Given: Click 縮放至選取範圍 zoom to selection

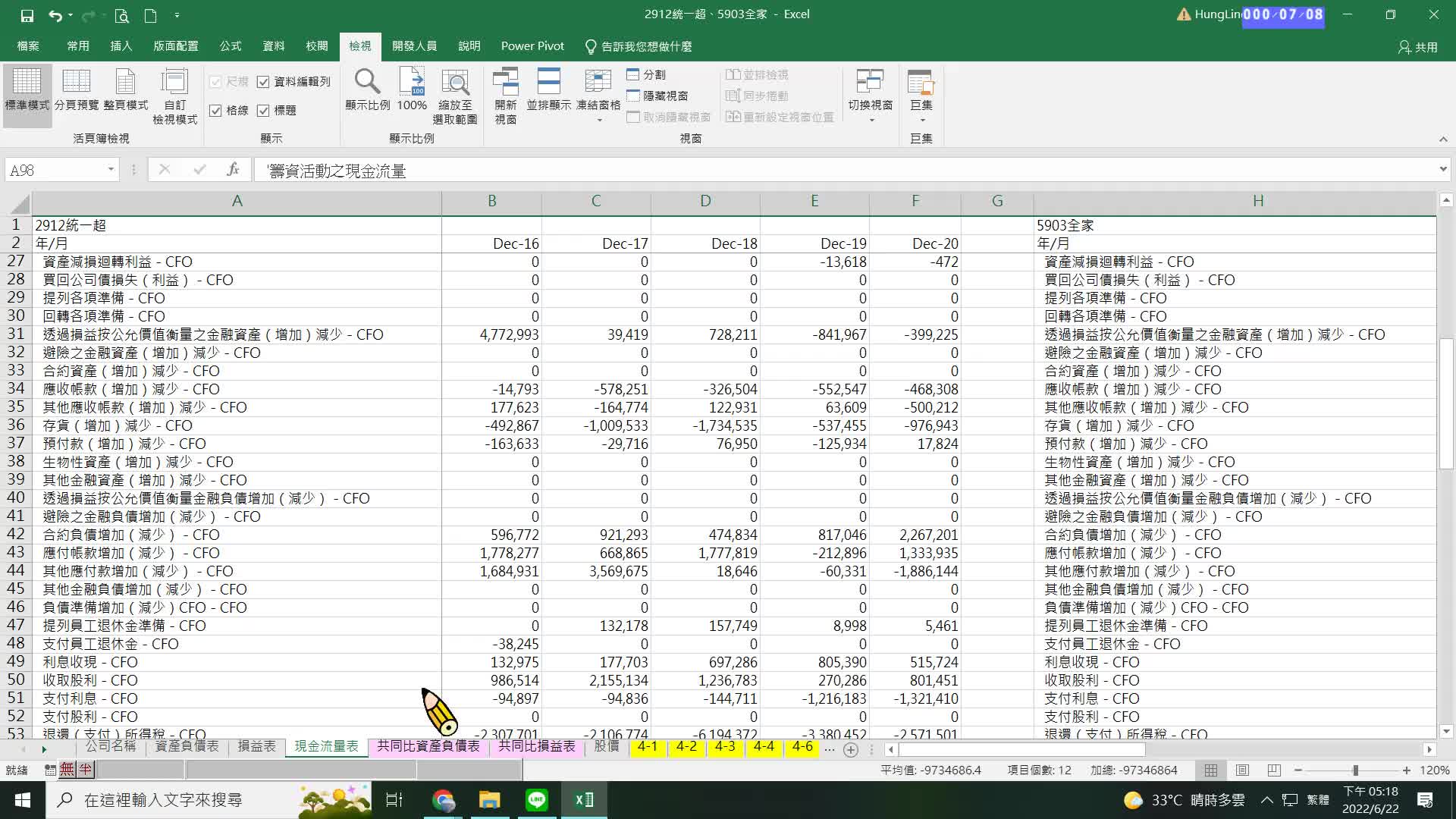Looking at the screenshot, I should point(455,96).
